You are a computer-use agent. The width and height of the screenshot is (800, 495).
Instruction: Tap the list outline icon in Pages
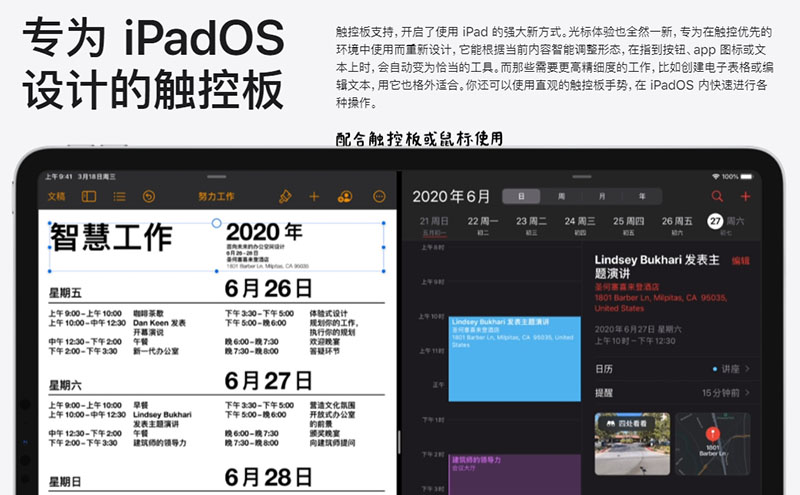[x=119, y=196]
